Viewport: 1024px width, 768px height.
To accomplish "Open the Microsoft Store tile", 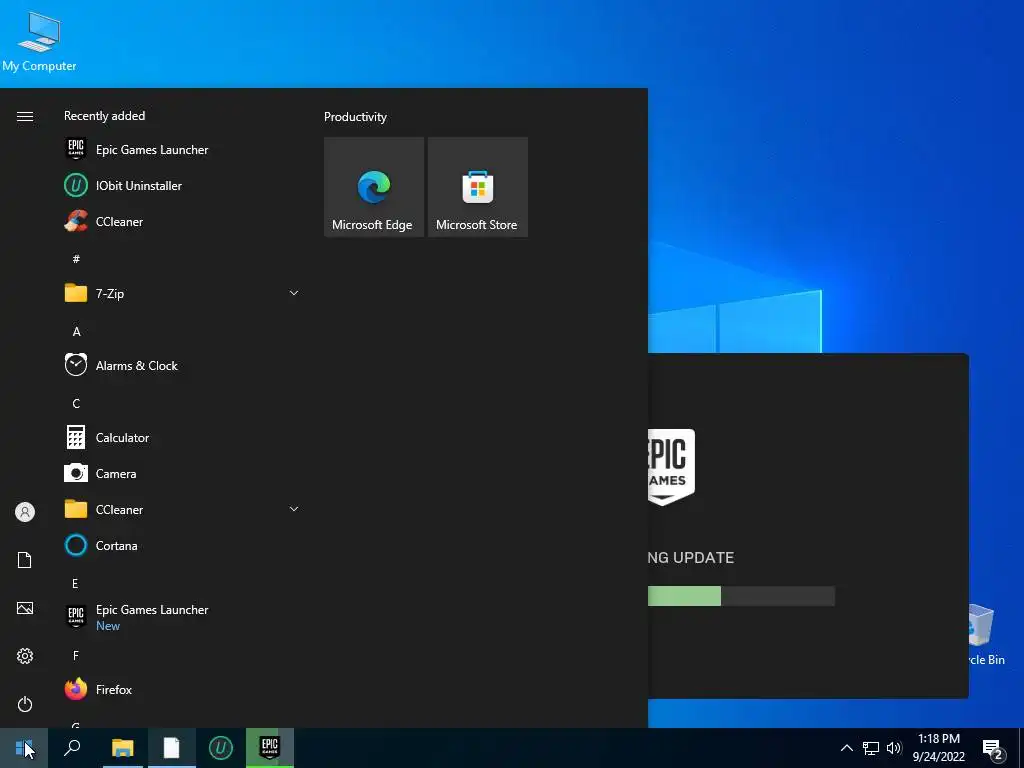I will tap(477, 187).
